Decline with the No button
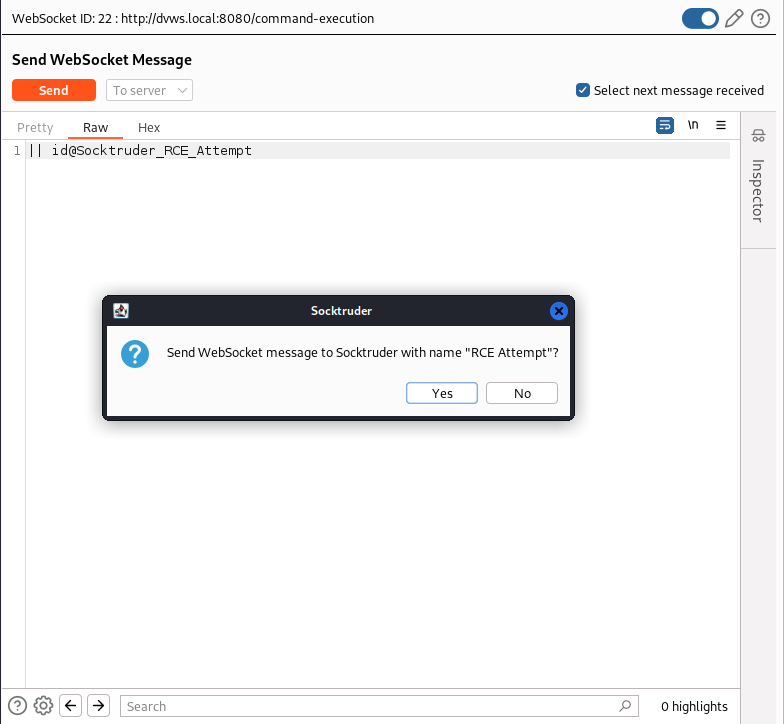The image size is (784, 724). tap(522, 393)
